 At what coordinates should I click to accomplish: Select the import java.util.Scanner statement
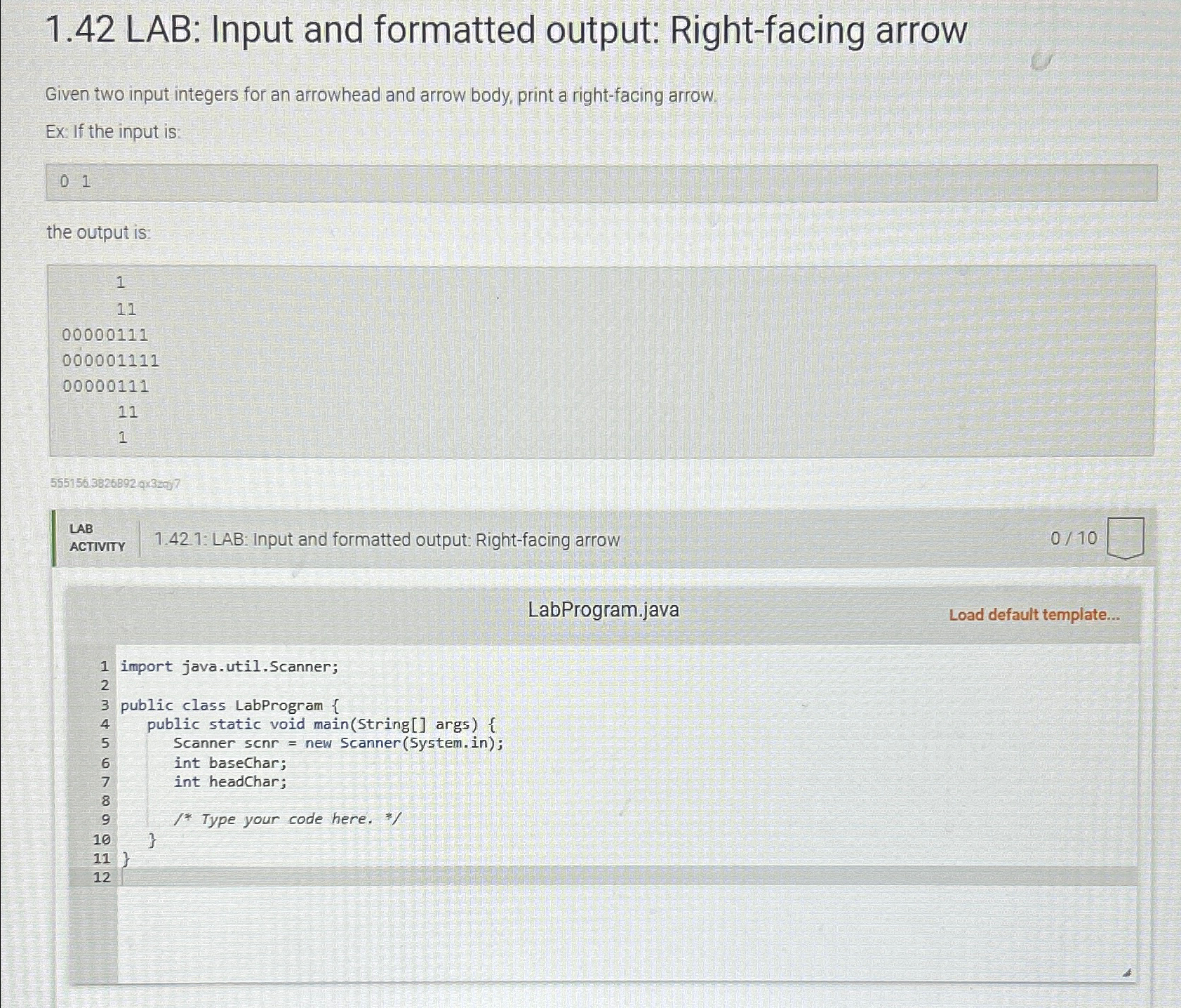point(228,666)
